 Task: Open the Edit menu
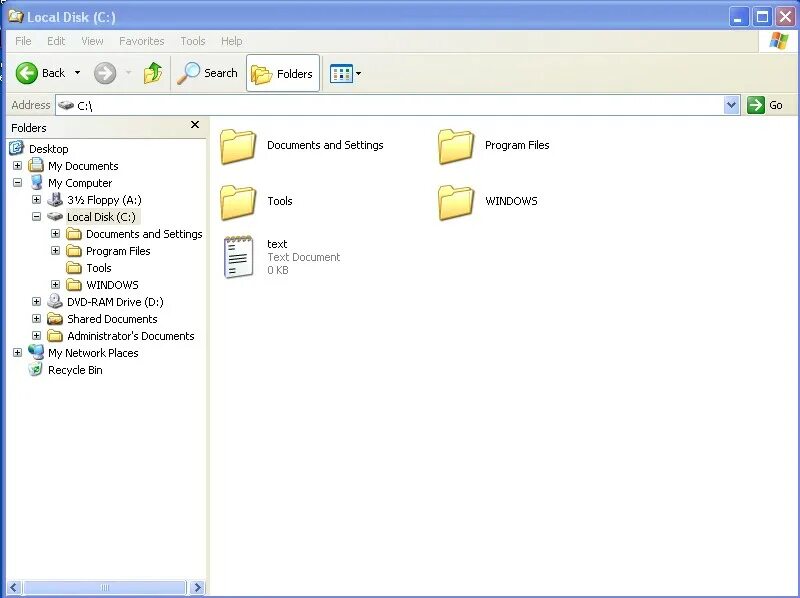[x=56, y=41]
